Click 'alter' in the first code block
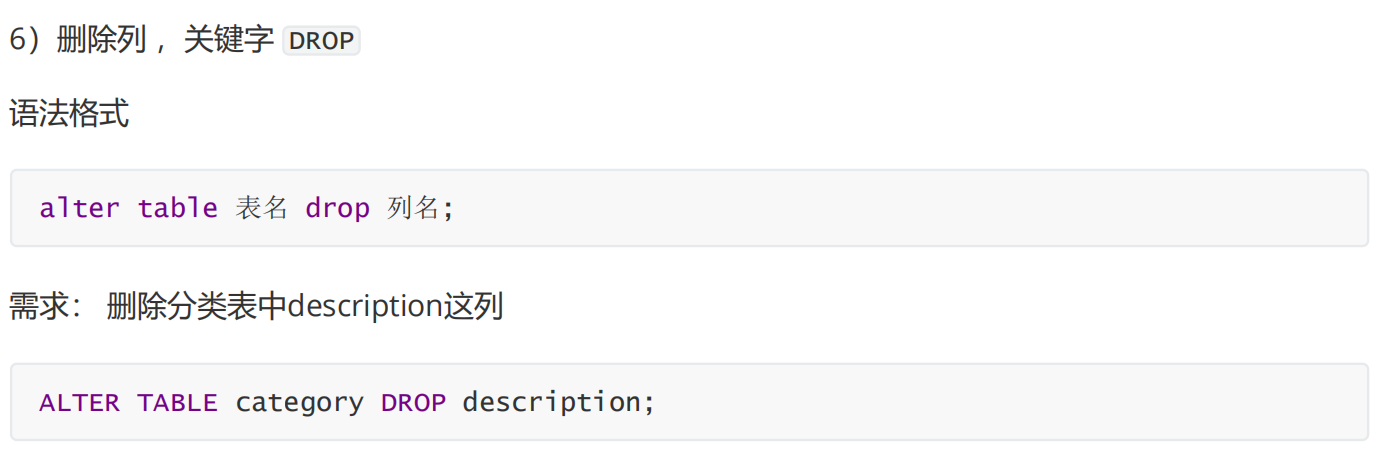The width and height of the screenshot is (1393, 461). [x=79, y=208]
